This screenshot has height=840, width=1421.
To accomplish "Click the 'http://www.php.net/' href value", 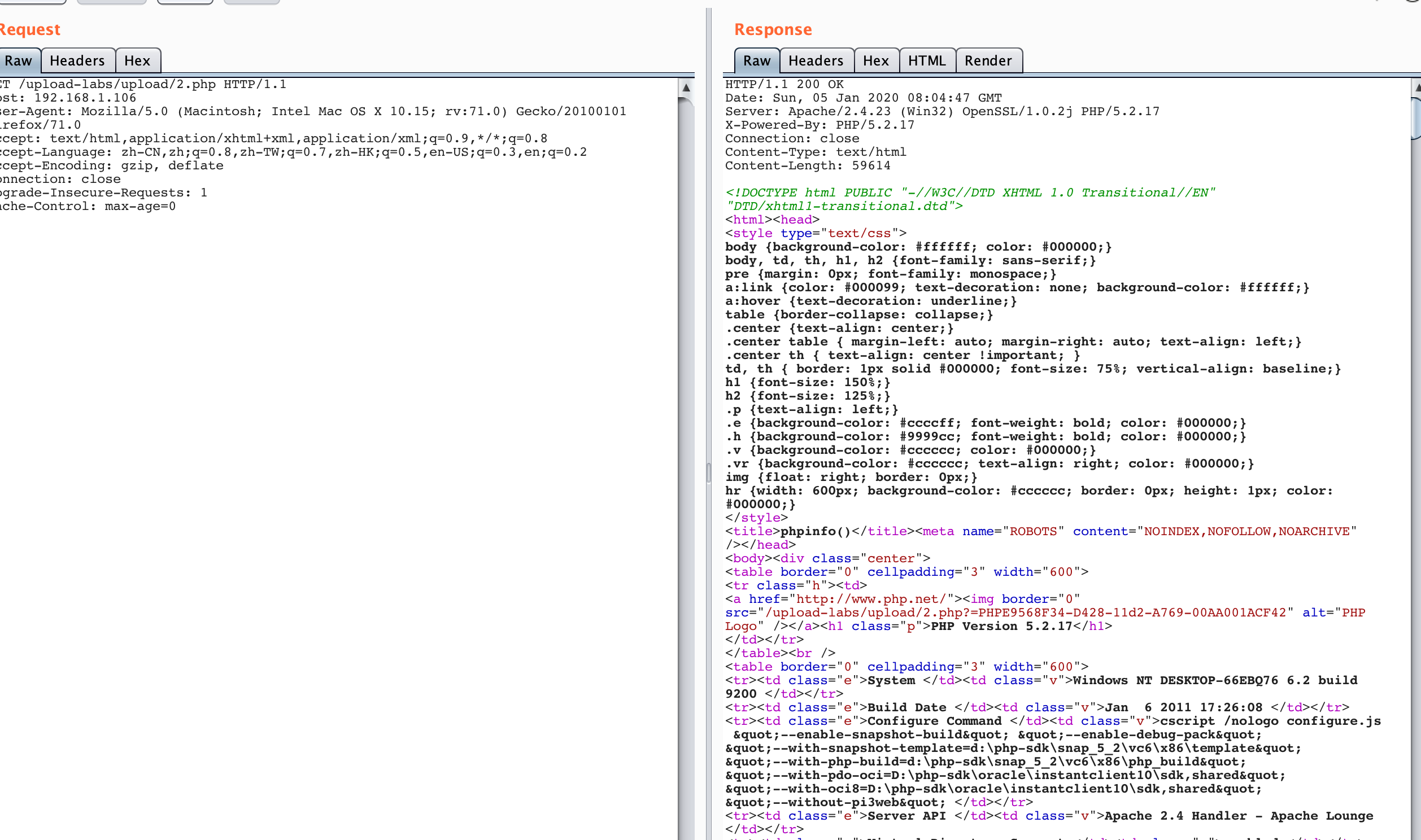I will coord(871,600).
